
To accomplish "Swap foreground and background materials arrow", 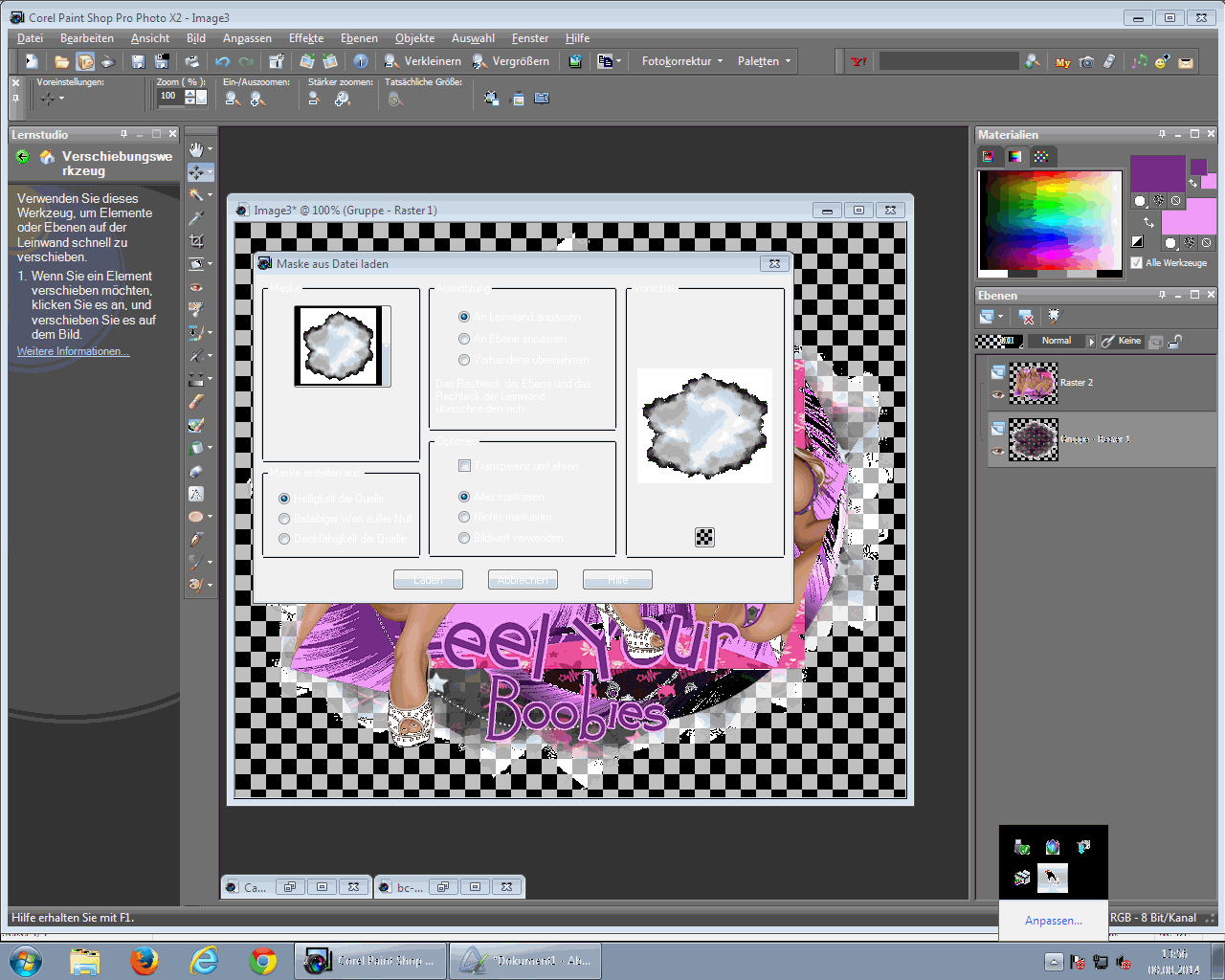I will [1148, 222].
